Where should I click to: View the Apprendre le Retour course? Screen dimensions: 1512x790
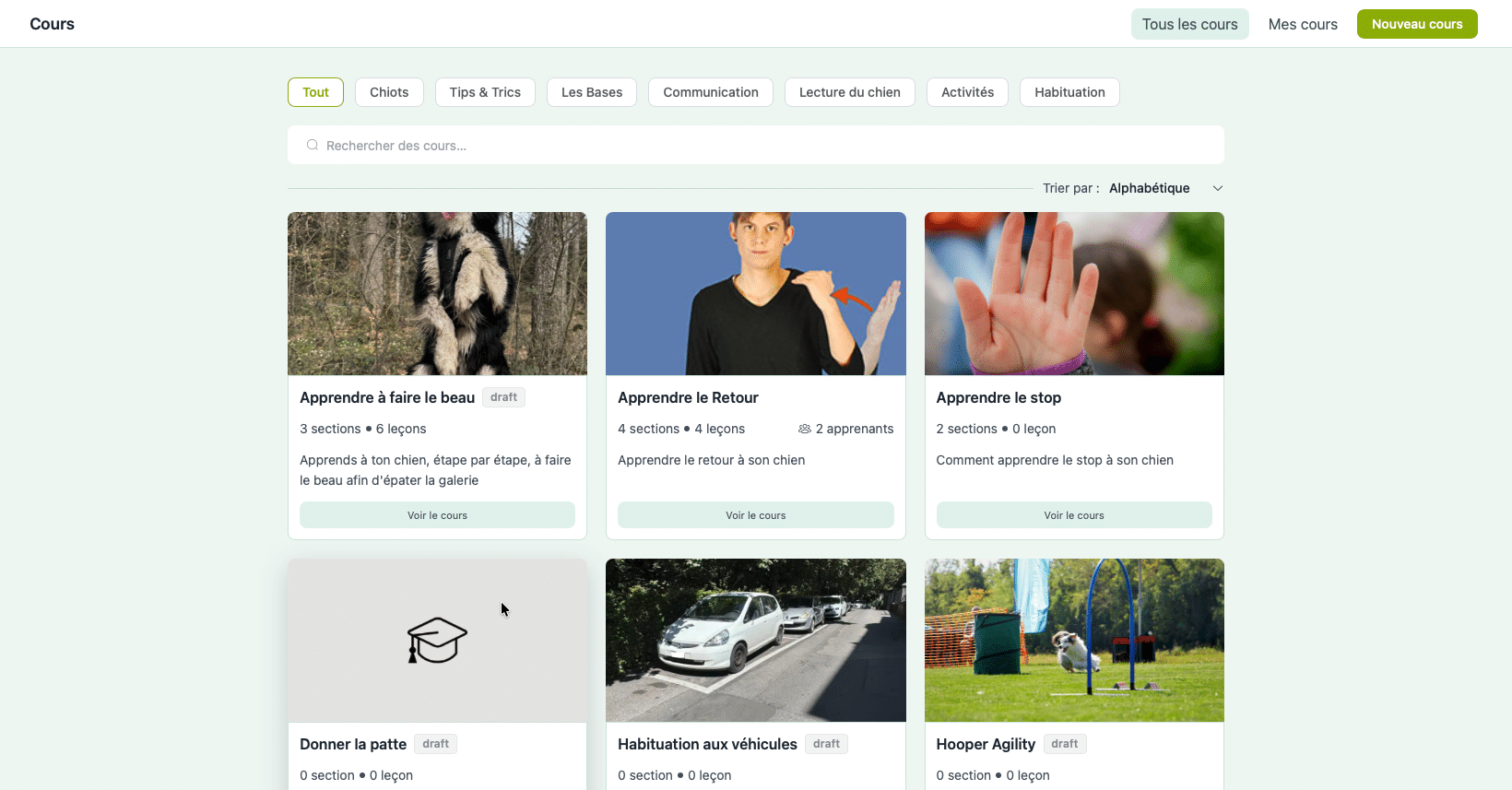click(x=755, y=515)
